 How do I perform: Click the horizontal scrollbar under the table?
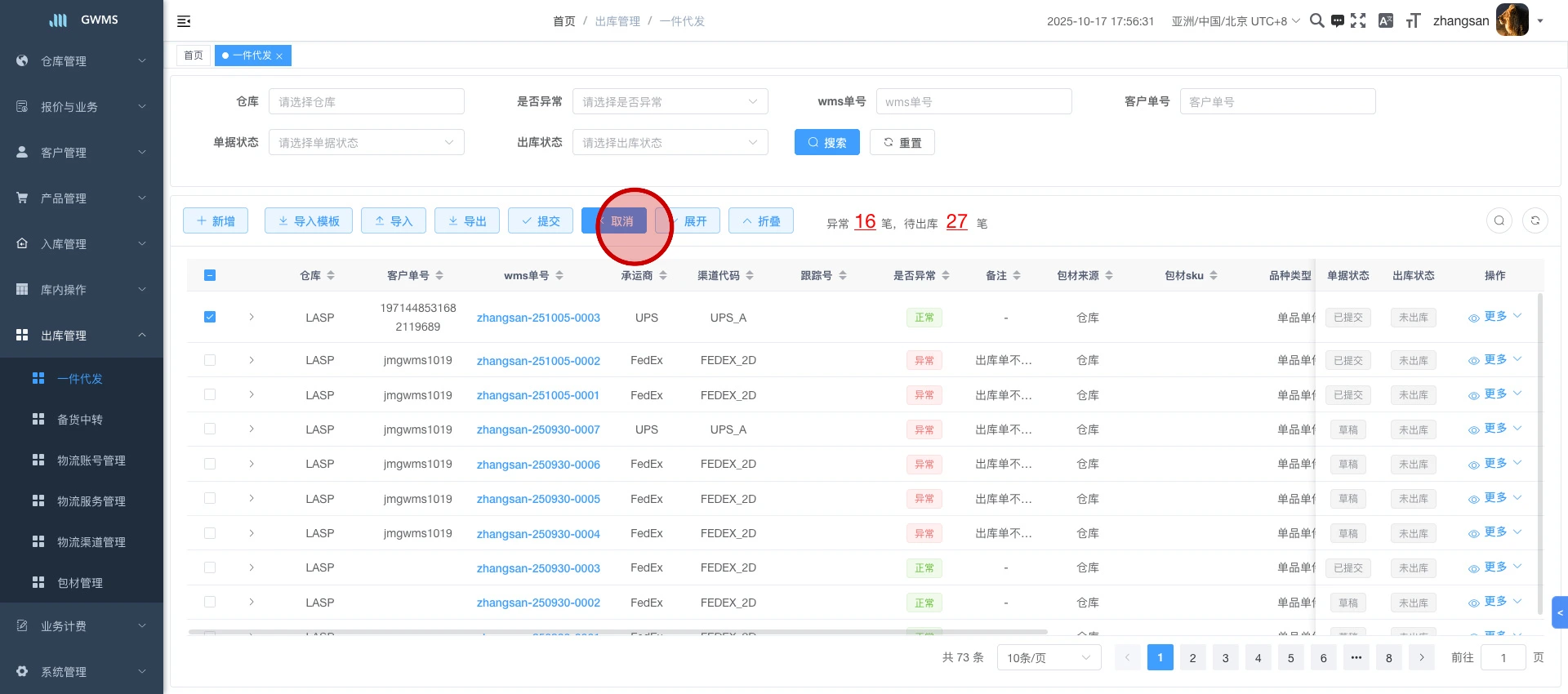tap(617, 632)
